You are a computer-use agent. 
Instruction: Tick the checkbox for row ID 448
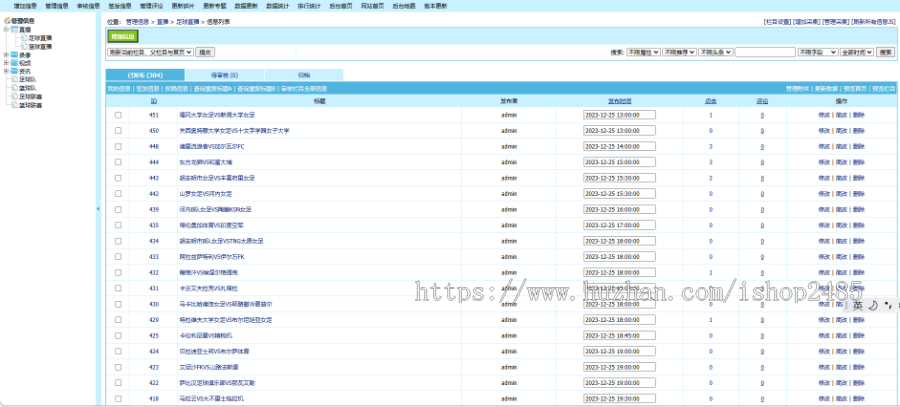118,146
